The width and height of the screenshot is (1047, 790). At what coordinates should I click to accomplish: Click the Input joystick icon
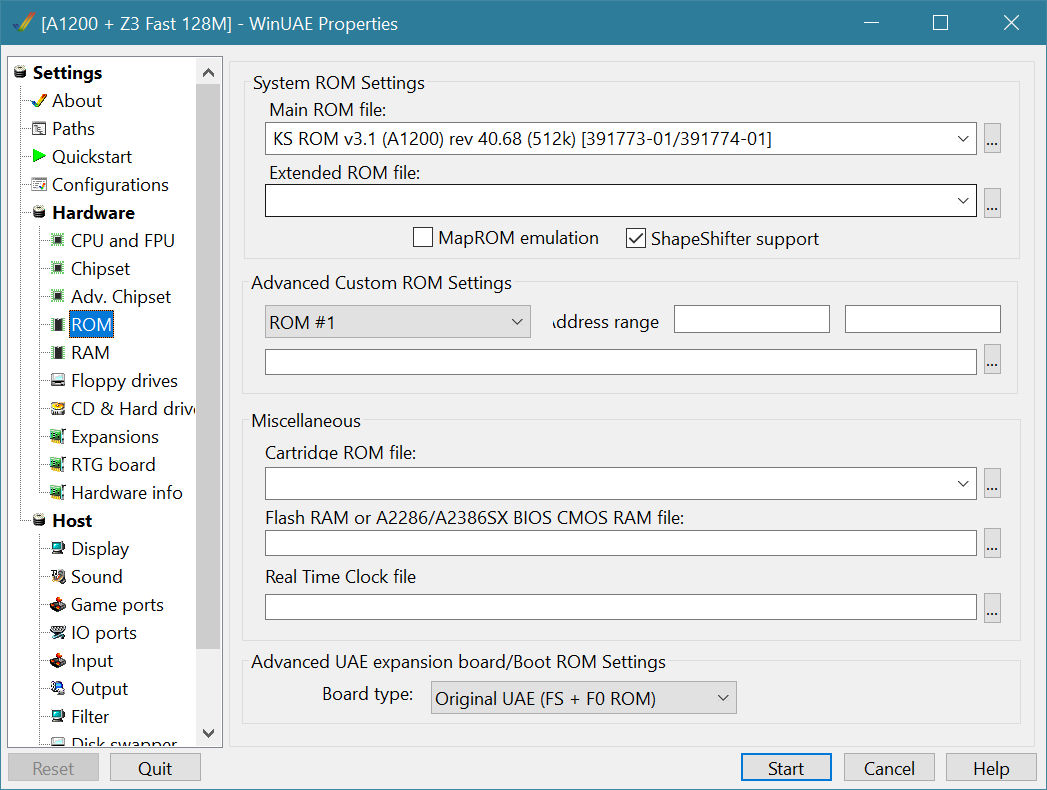point(58,661)
